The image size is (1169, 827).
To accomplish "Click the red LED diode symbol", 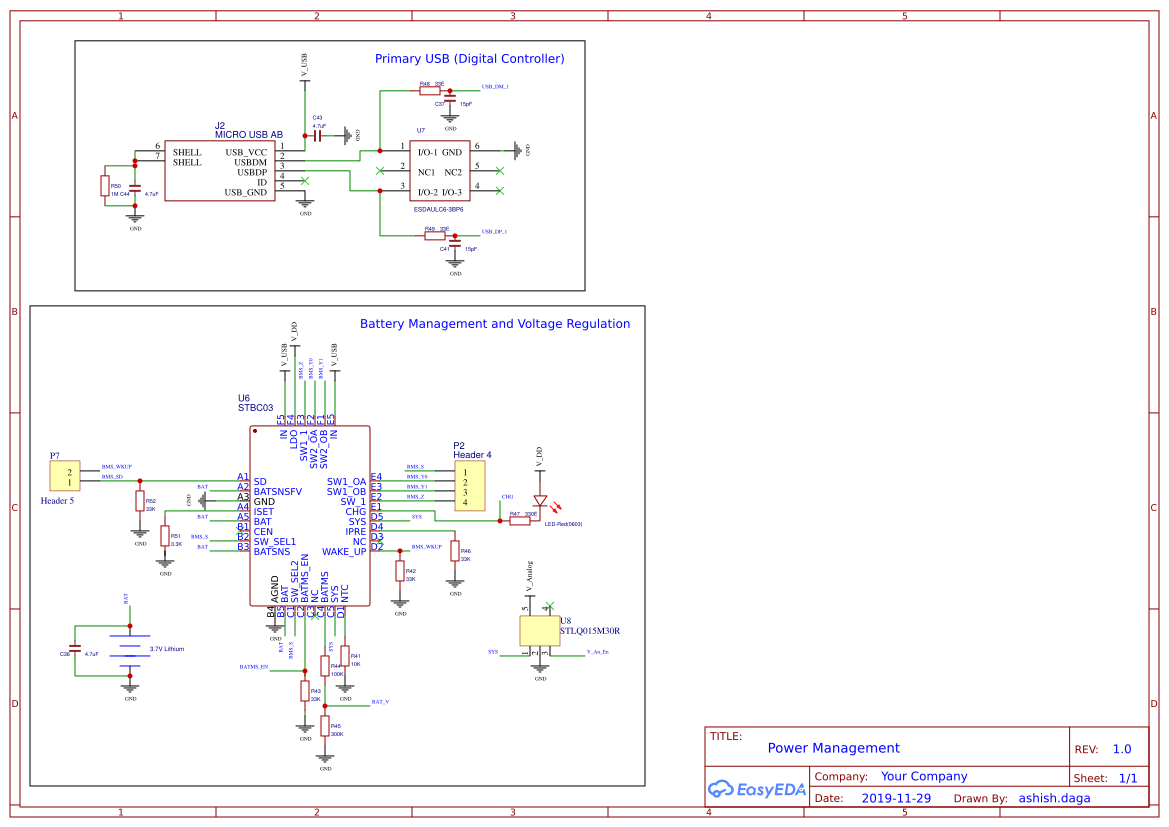I will click(541, 501).
